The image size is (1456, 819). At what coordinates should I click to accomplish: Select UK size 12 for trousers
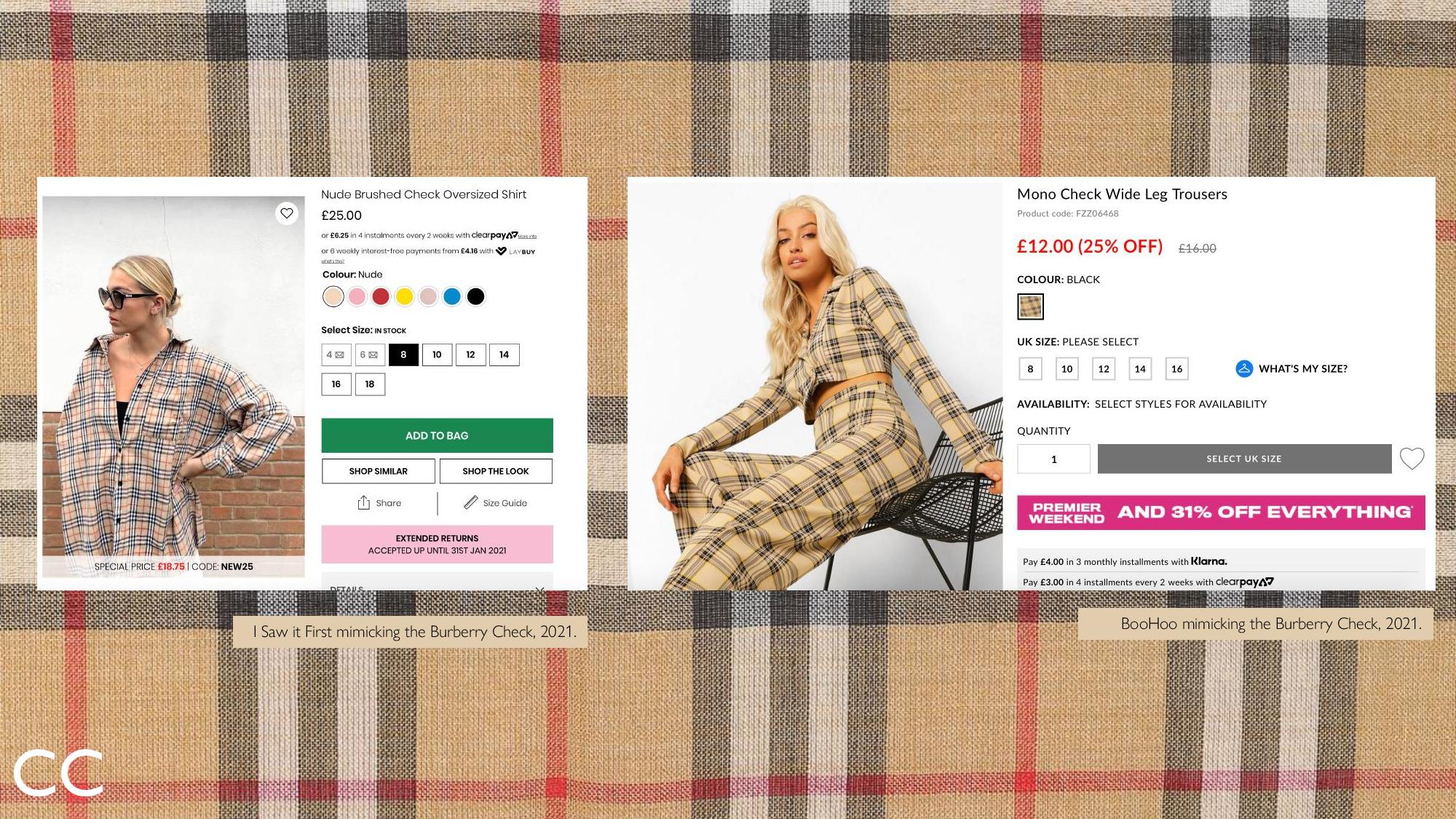point(1104,369)
